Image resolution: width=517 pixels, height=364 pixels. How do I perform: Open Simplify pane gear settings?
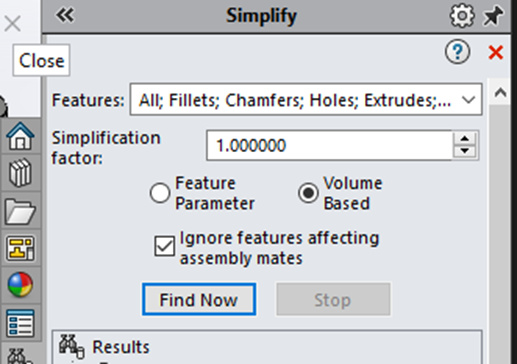(x=462, y=15)
